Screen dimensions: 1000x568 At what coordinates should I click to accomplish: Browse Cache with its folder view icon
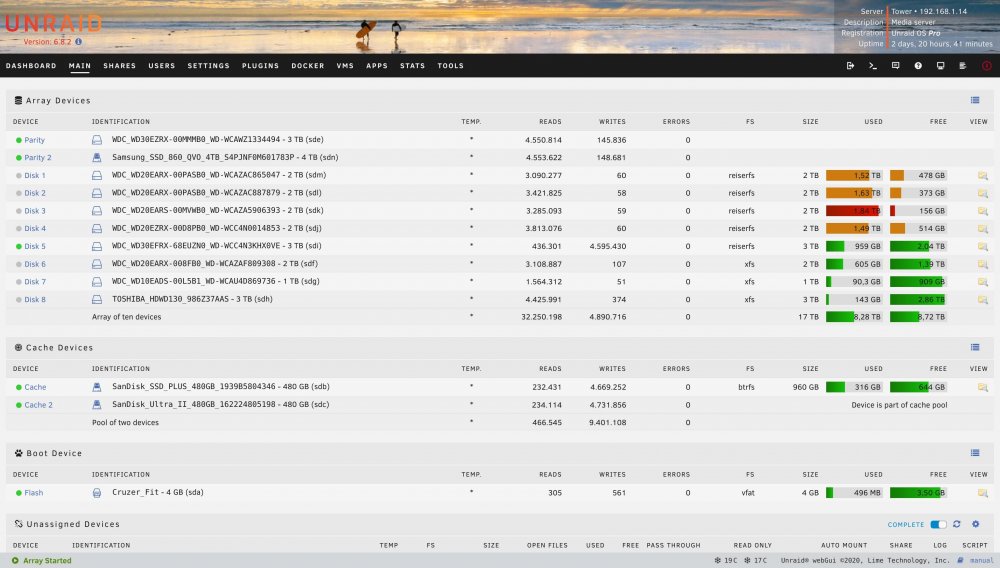982,387
